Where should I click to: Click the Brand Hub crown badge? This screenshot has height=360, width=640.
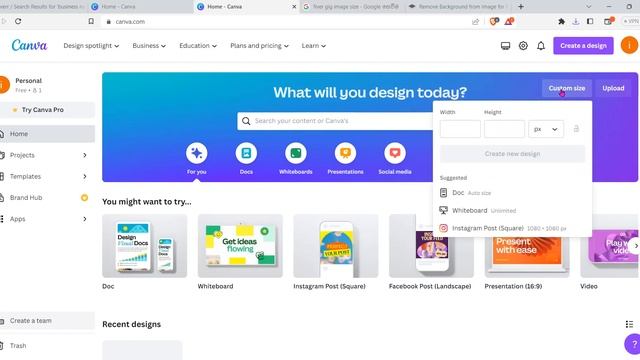point(84,198)
